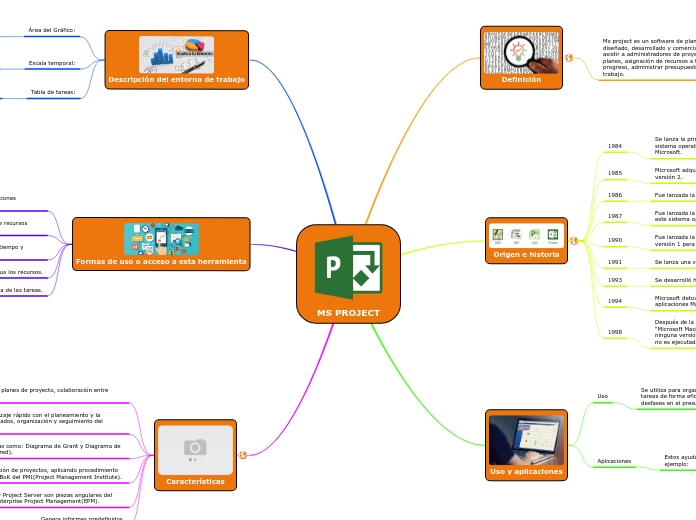Viewport: 696px width, 520px height.
Task: Open the link icon beside Origen e historia
Action: point(574,241)
